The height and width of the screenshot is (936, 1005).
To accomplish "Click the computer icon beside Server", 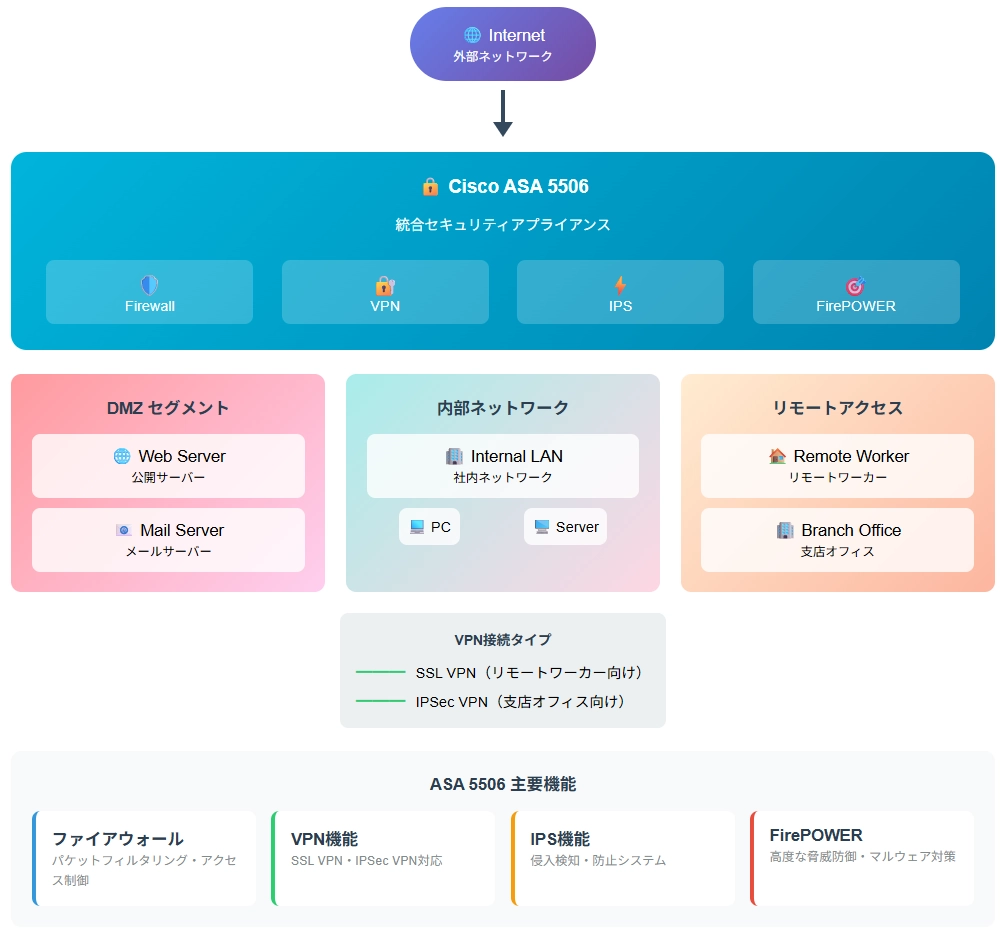I will tap(542, 527).
